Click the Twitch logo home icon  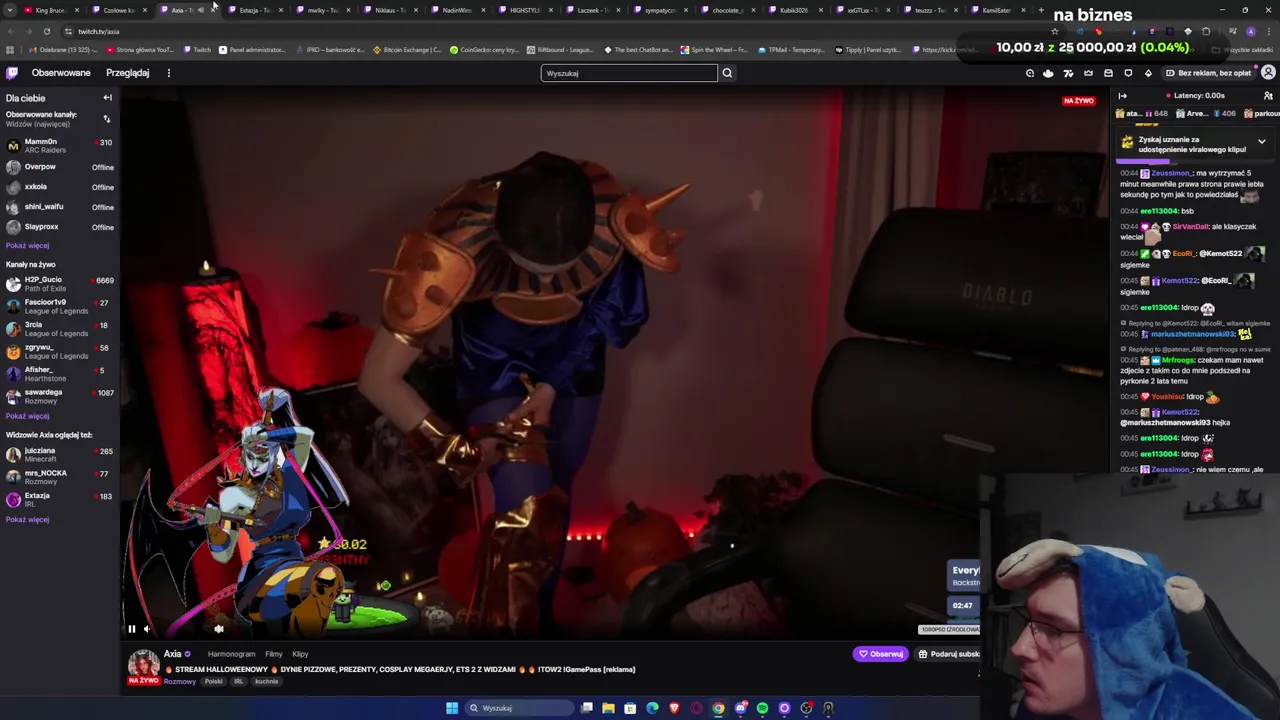point(12,73)
